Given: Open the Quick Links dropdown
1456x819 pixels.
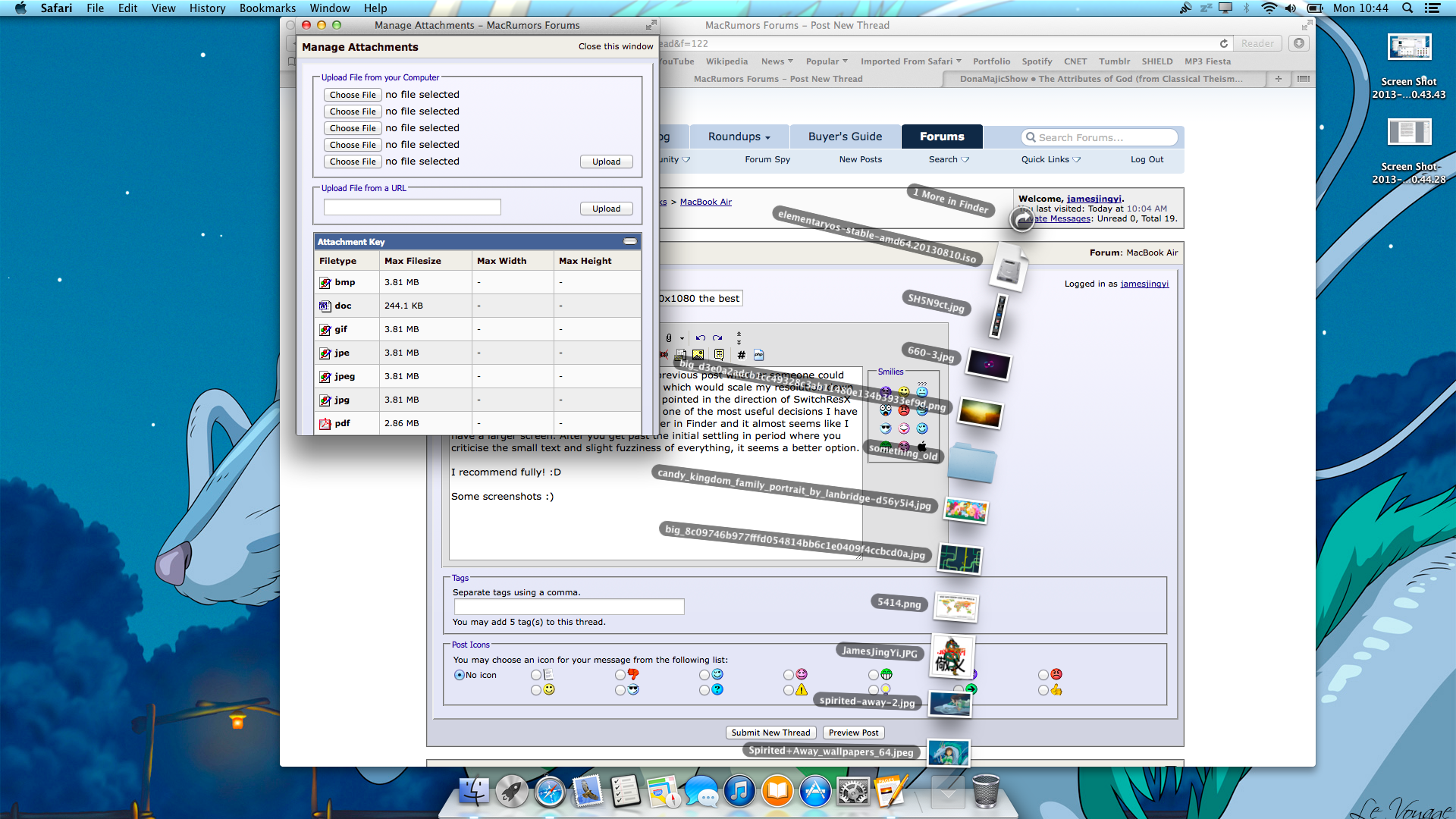Looking at the screenshot, I should tap(1050, 159).
